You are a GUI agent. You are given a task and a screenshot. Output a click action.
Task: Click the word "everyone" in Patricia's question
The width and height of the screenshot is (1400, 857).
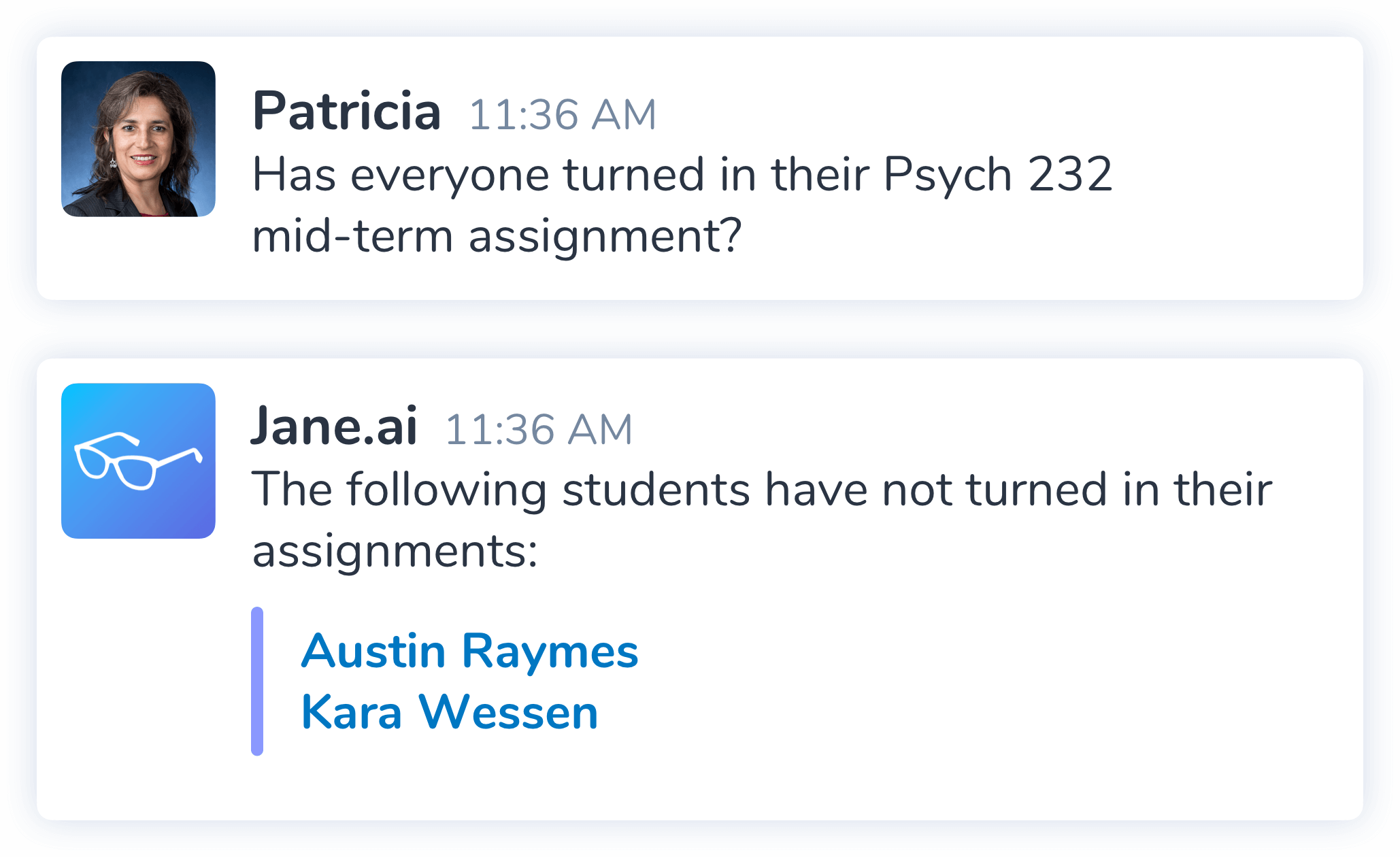coord(449,175)
